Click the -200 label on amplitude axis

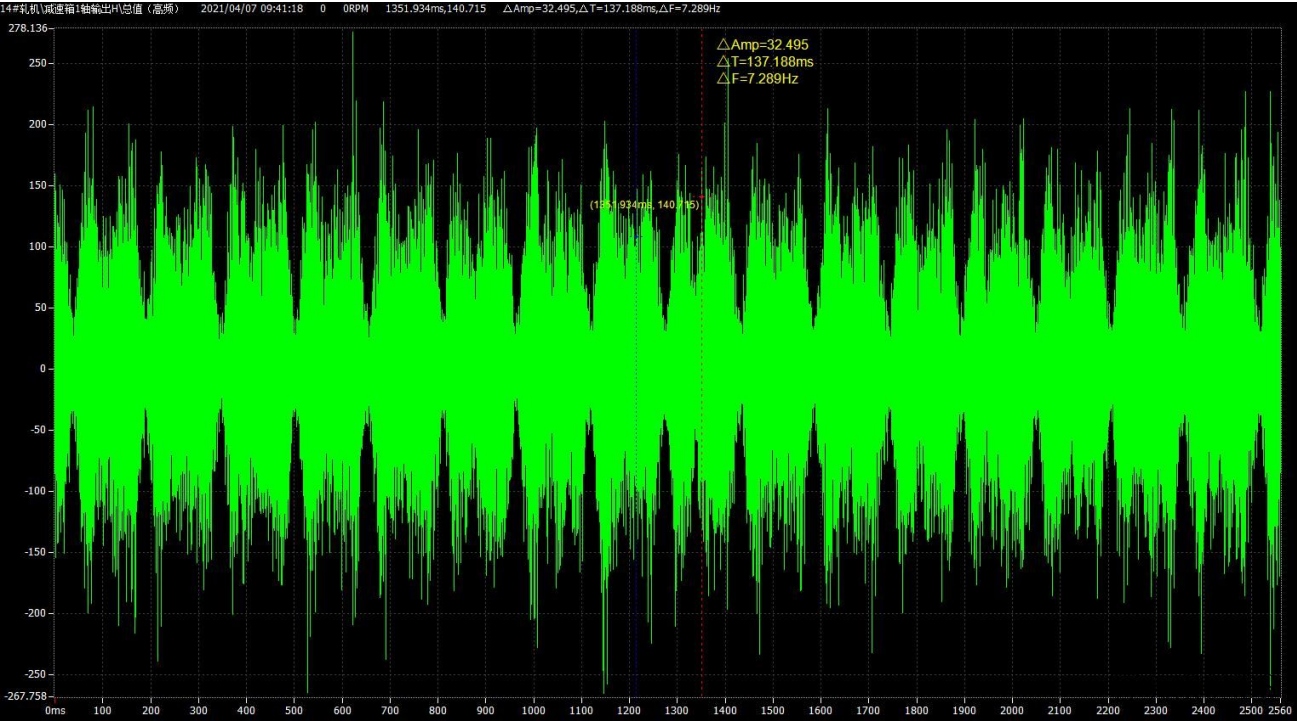click(x=35, y=613)
